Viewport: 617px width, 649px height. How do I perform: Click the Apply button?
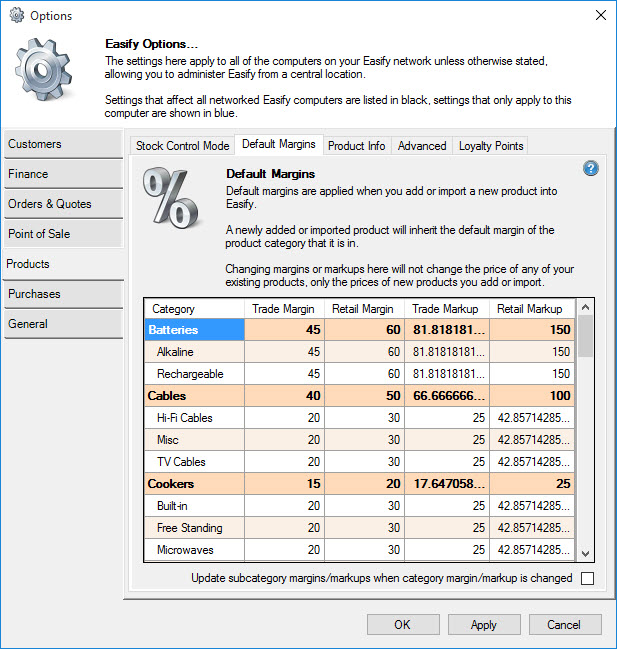(484, 625)
